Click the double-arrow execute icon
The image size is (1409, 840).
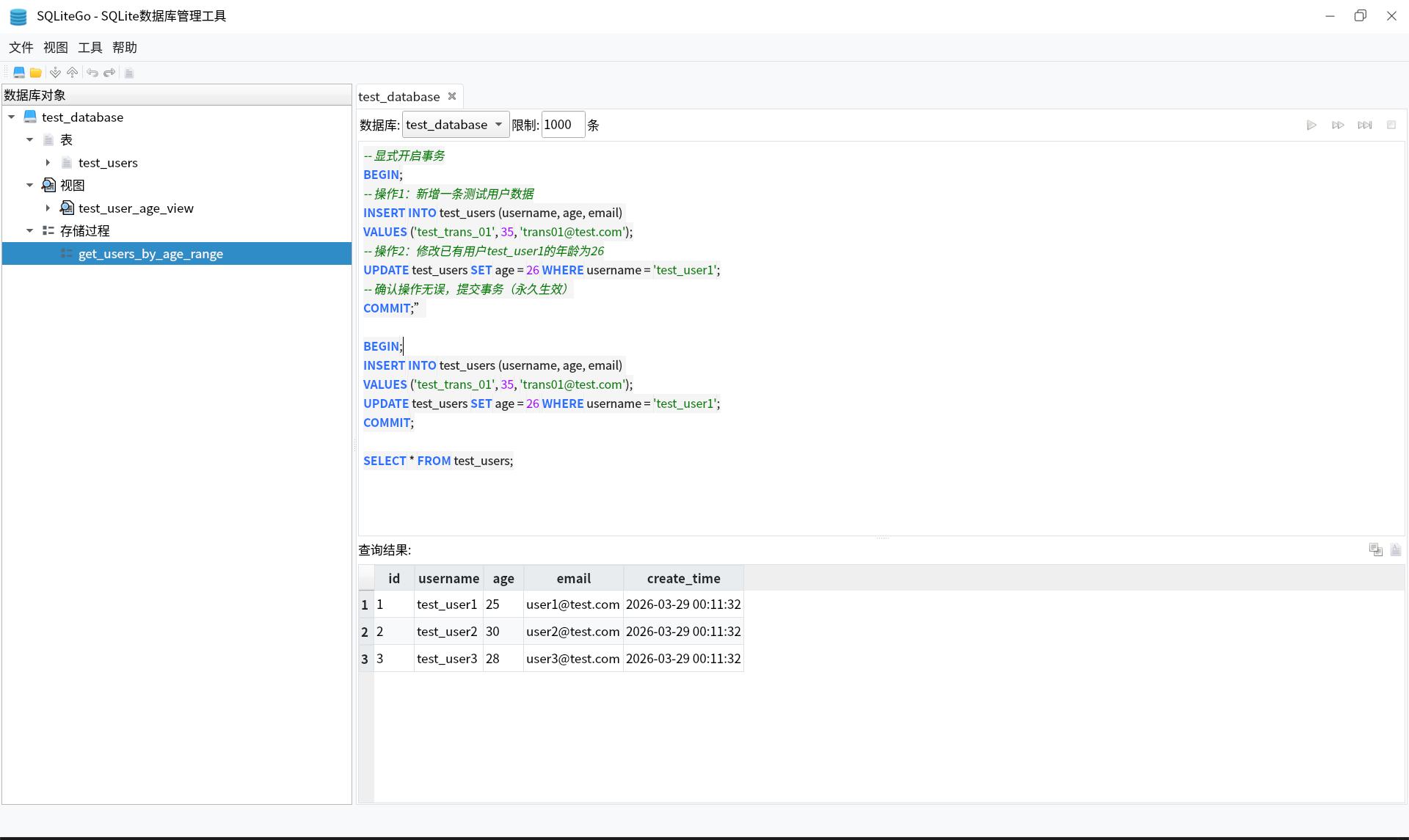click(1338, 125)
